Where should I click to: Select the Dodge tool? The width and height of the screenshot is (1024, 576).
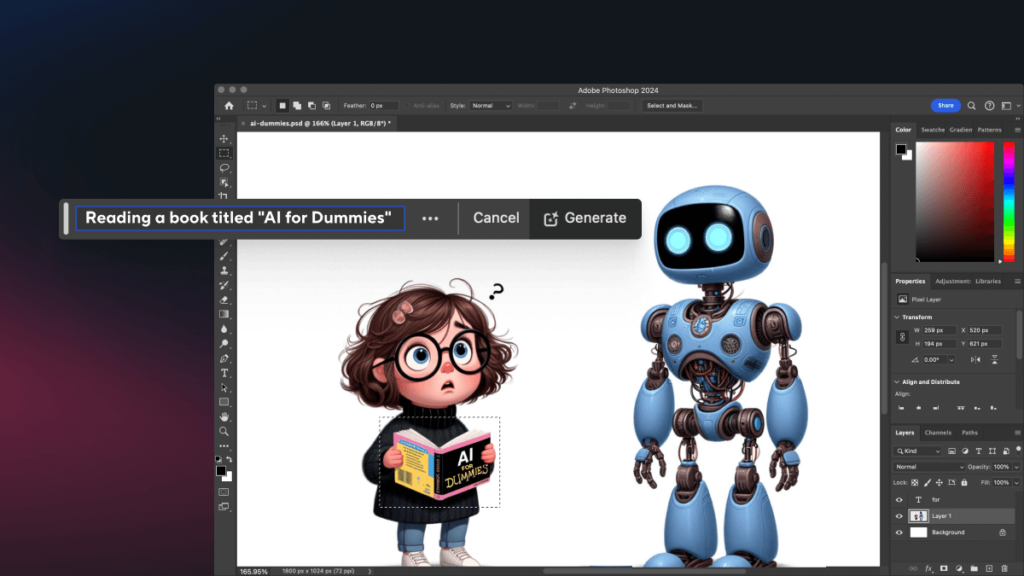pyautogui.click(x=224, y=344)
